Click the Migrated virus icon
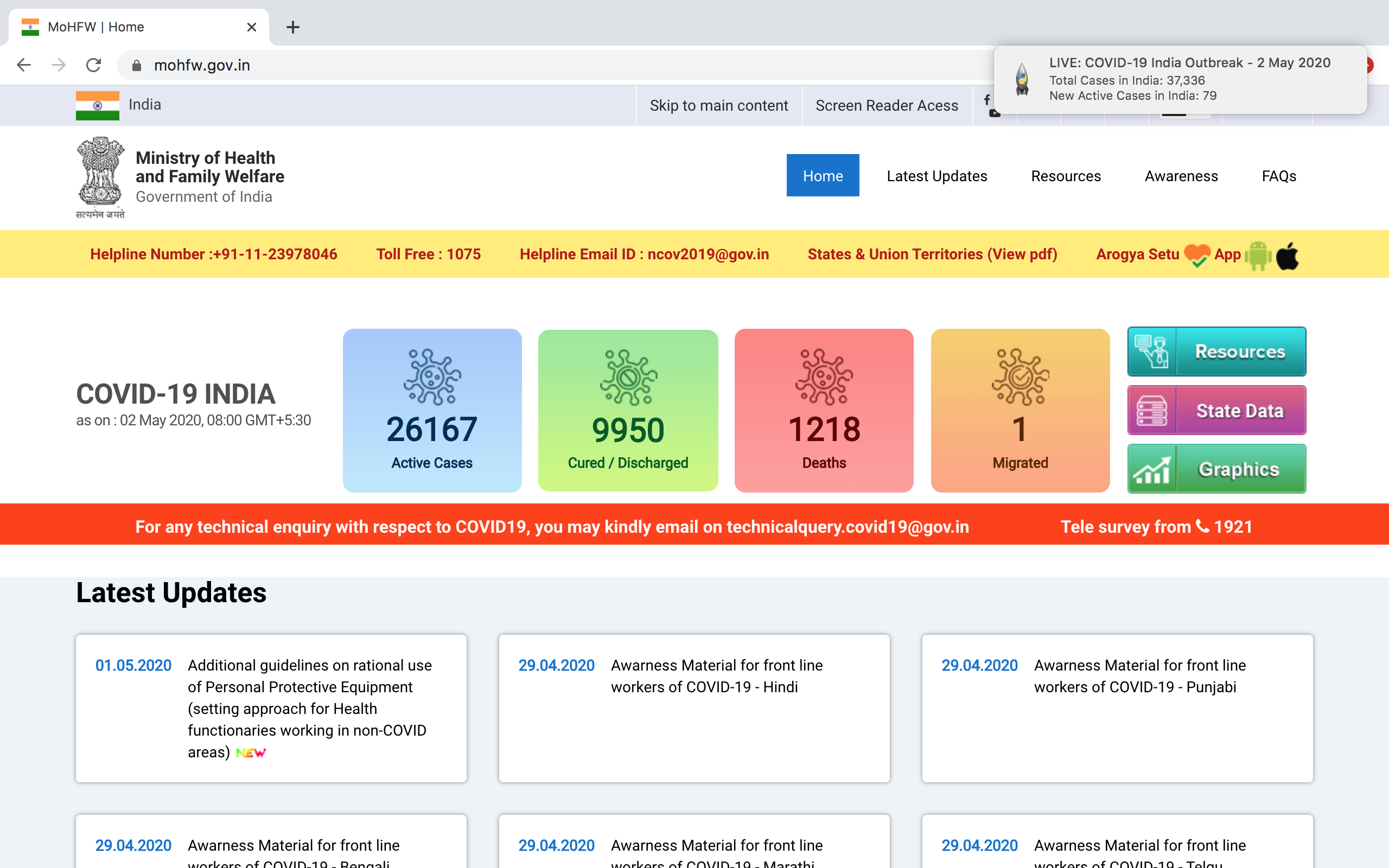Screen dimensions: 1389x868 pyautogui.click(x=1020, y=376)
